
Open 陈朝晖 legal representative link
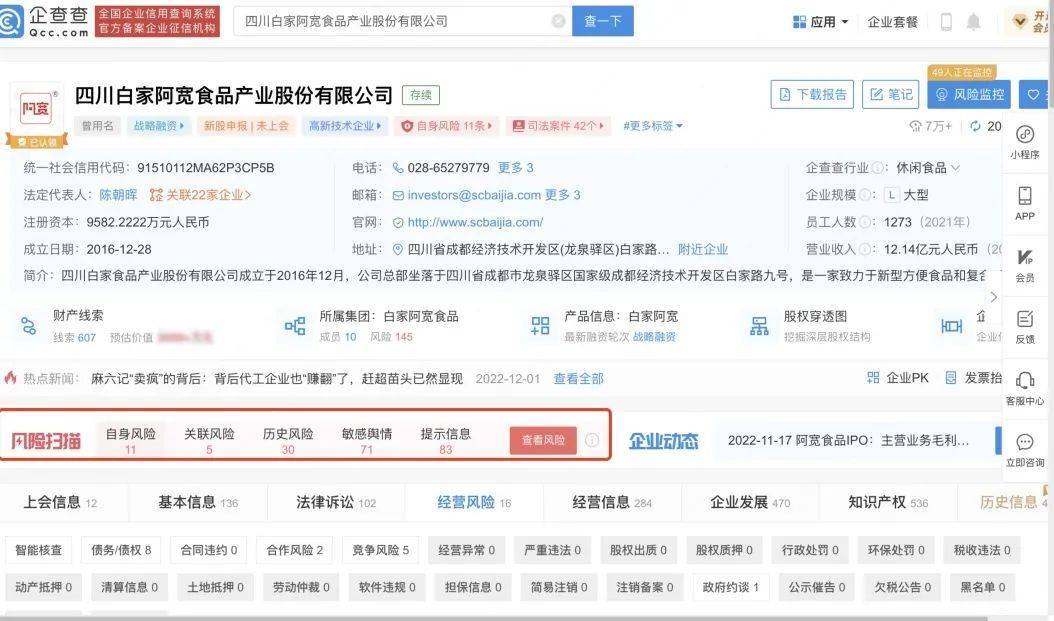[x=118, y=195]
